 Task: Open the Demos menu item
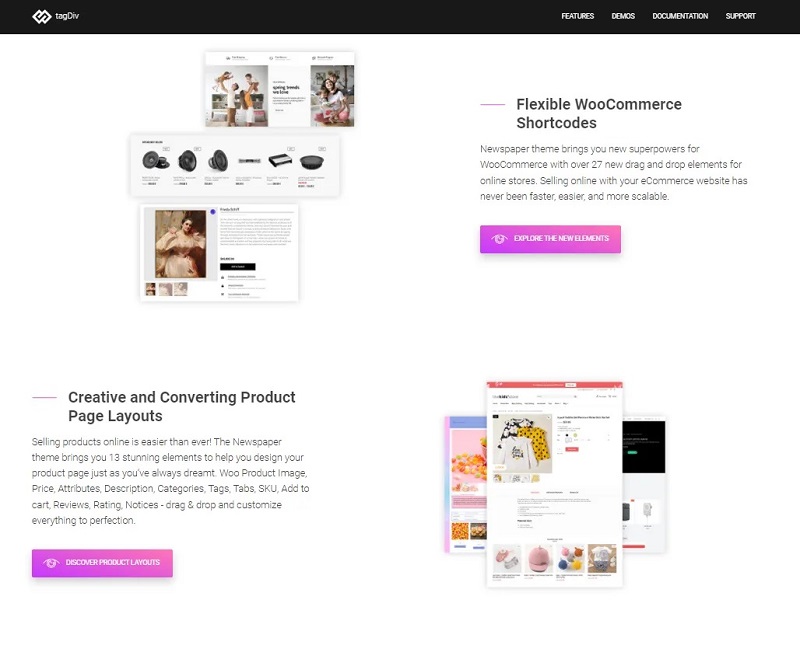[x=623, y=16]
